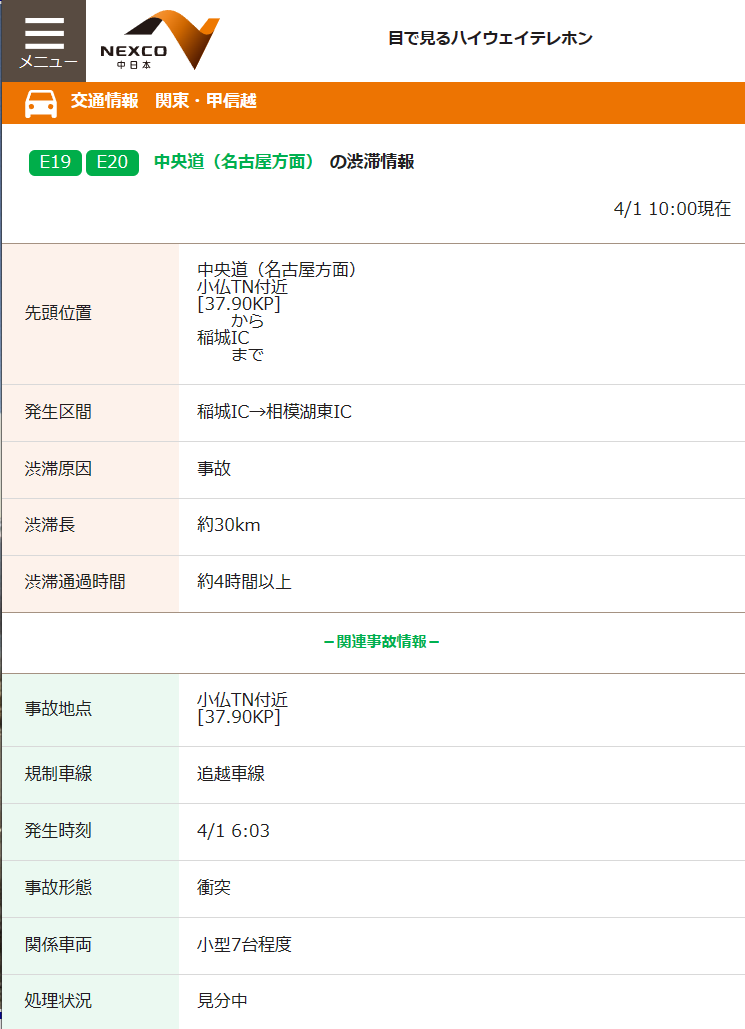Select the E20 route badge
745x1029 pixels.
(x=112, y=162)
